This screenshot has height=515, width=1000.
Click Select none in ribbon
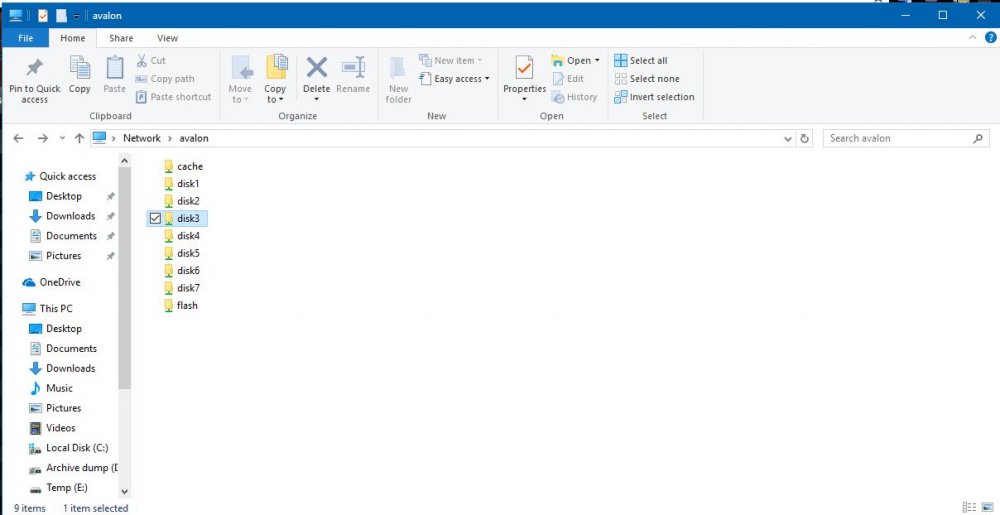(x=647, y=79)
